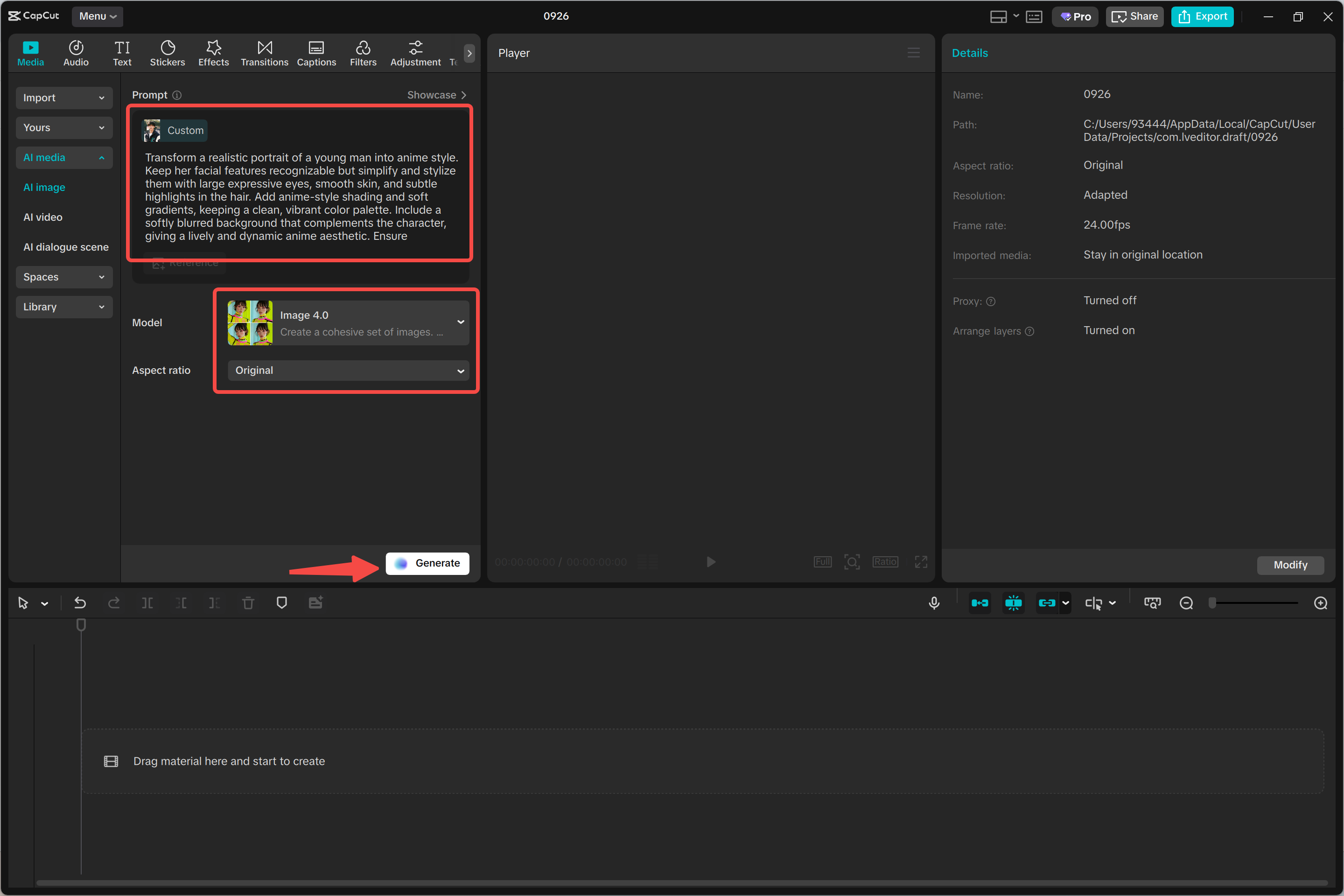Open the Effects panel
Image resolution: width=1344 pixels, height=896 pixels.
213,53
